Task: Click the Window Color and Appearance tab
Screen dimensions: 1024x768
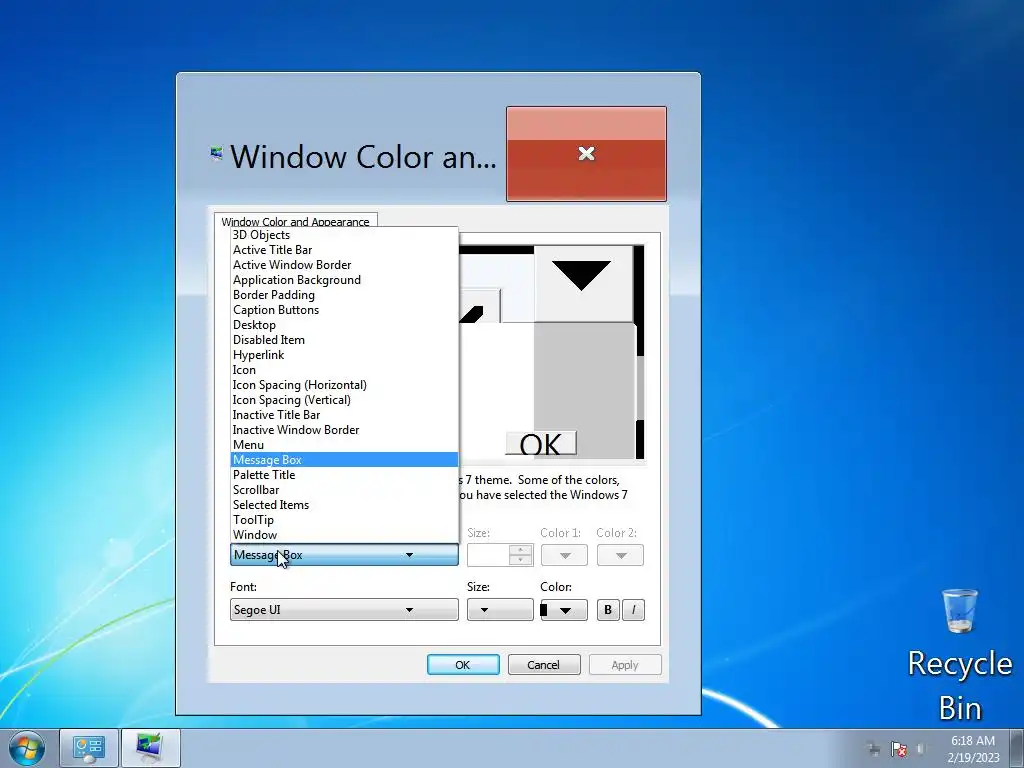Action: point(296,221)
